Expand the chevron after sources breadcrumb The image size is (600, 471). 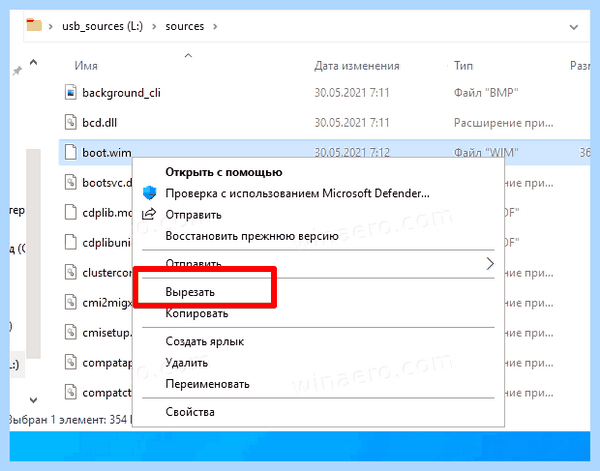tap(215, 26)
